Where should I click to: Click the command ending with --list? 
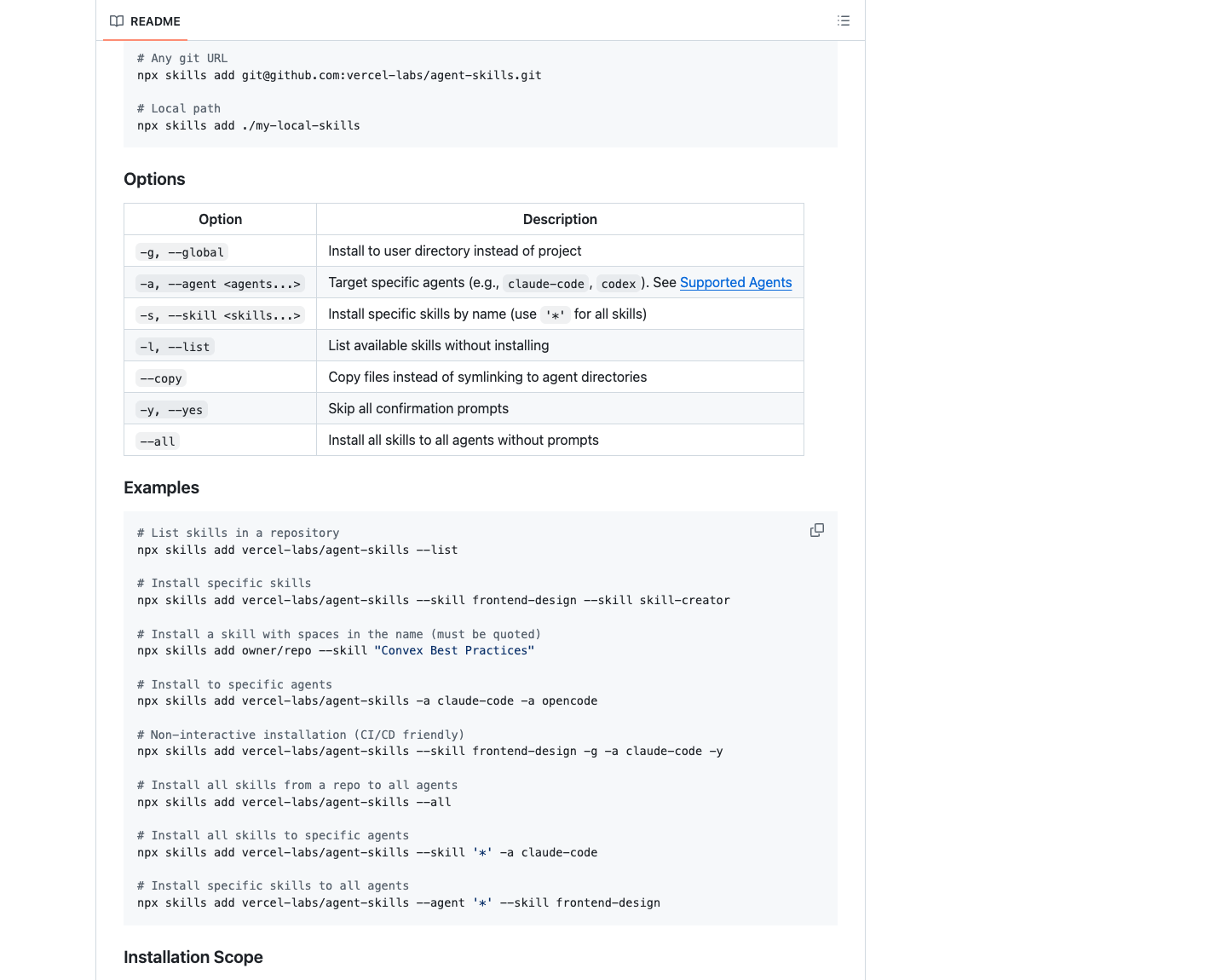tap(297, 550)
